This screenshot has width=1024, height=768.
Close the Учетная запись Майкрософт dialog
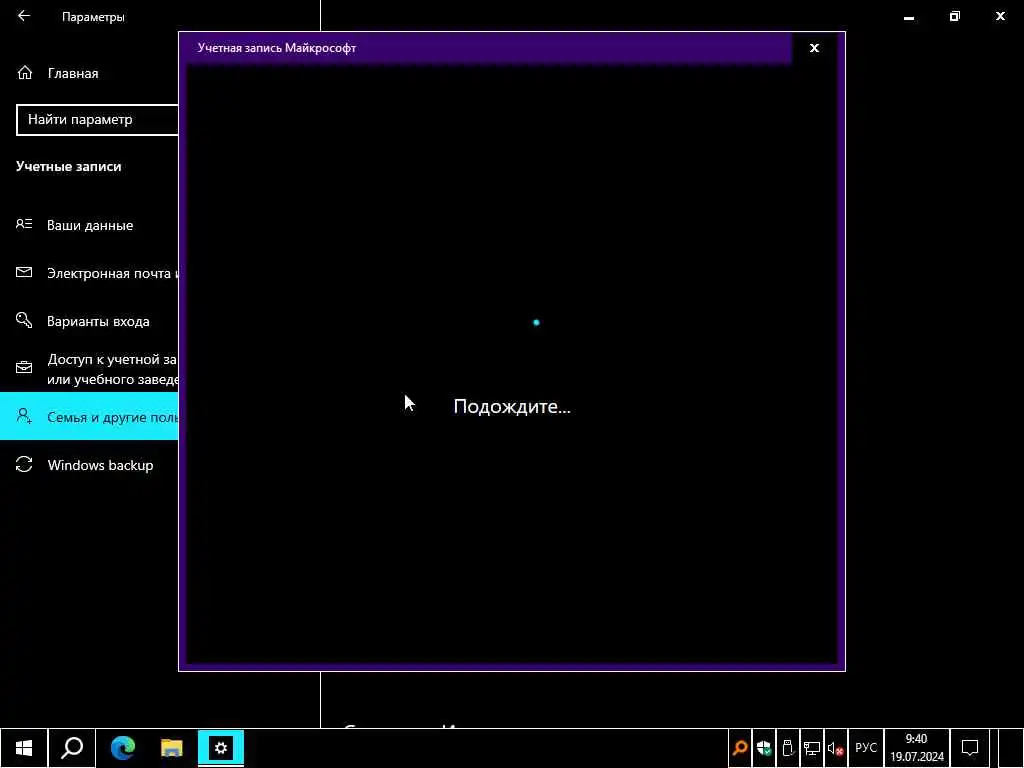[814, 48]
